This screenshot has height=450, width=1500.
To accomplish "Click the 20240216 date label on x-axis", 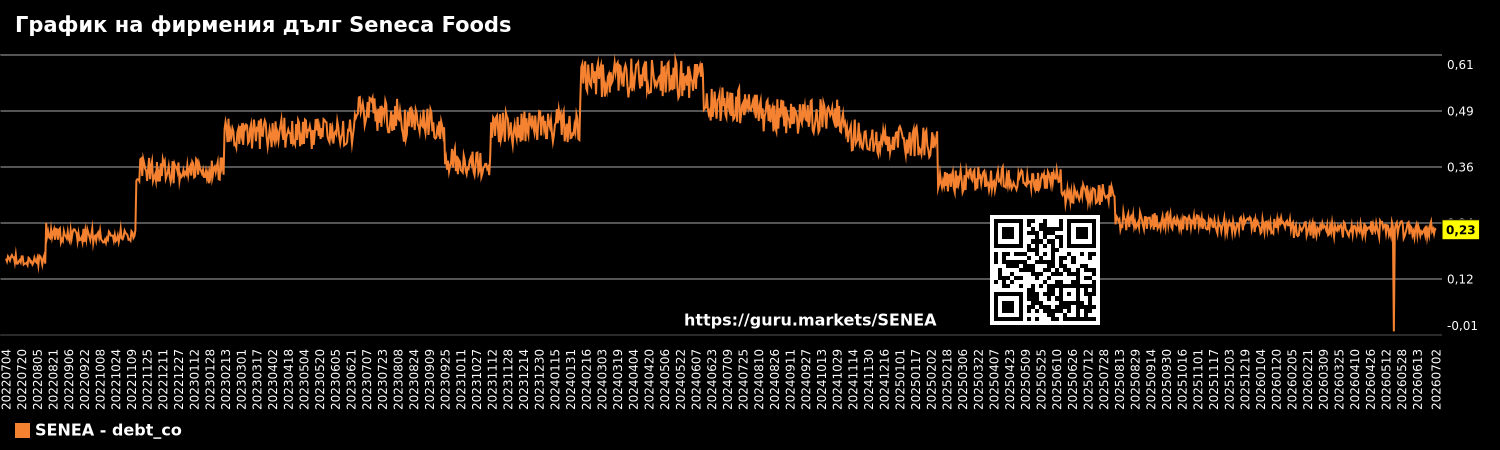I will click(x=587, y=379).
